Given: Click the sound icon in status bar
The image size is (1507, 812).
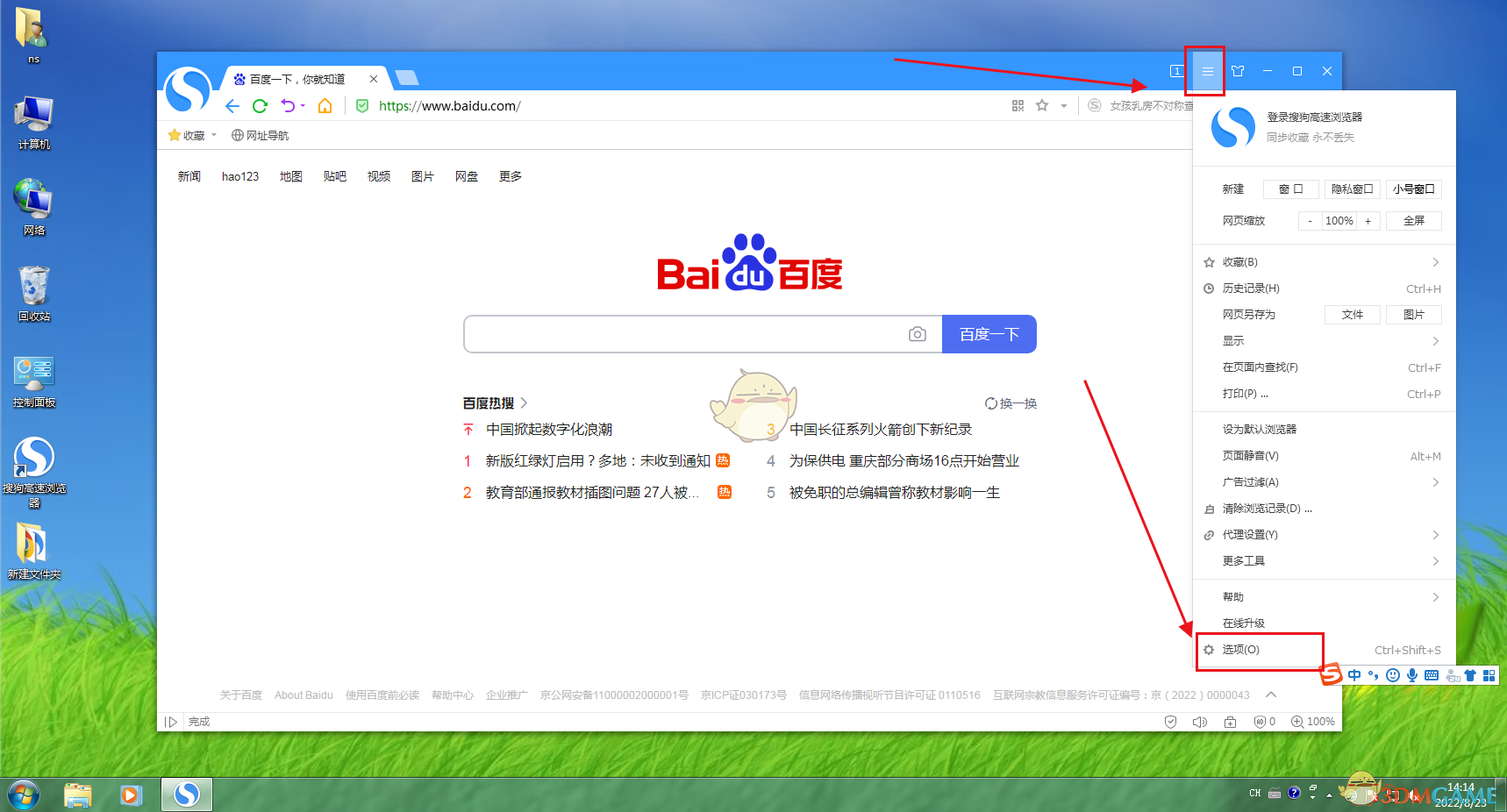Looking at the screenshot, I should pyautogui.click(x=1199, y=722).
